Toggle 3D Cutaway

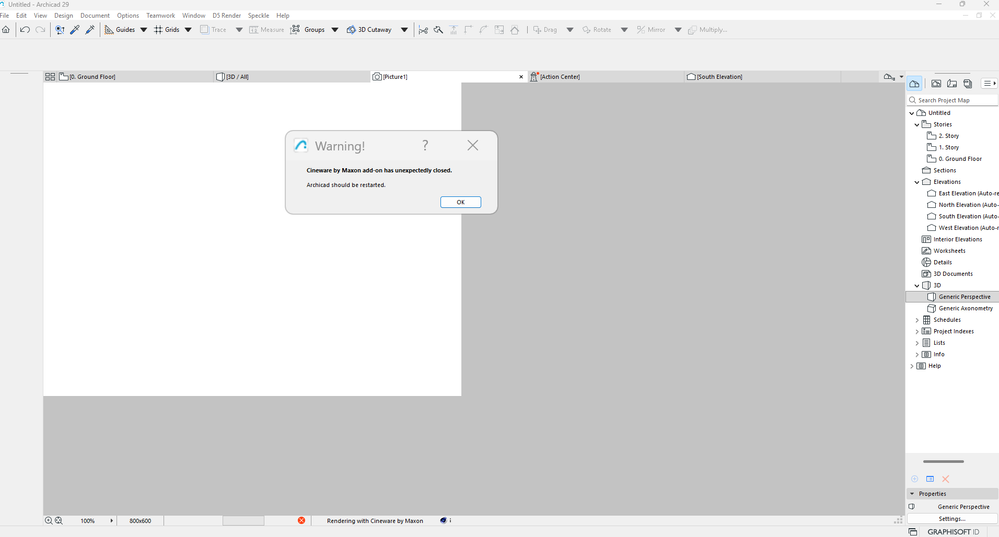point(369,29)
